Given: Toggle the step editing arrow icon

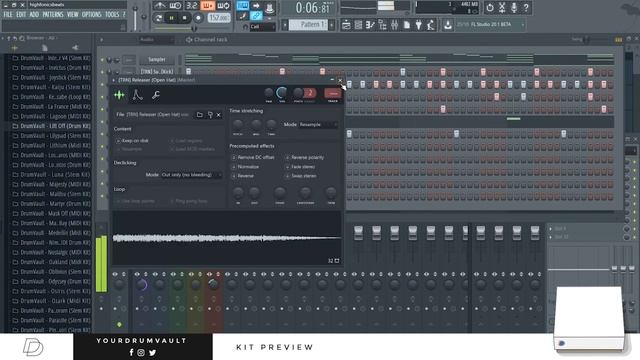Looking at the screenshot, I should (256, 5).
